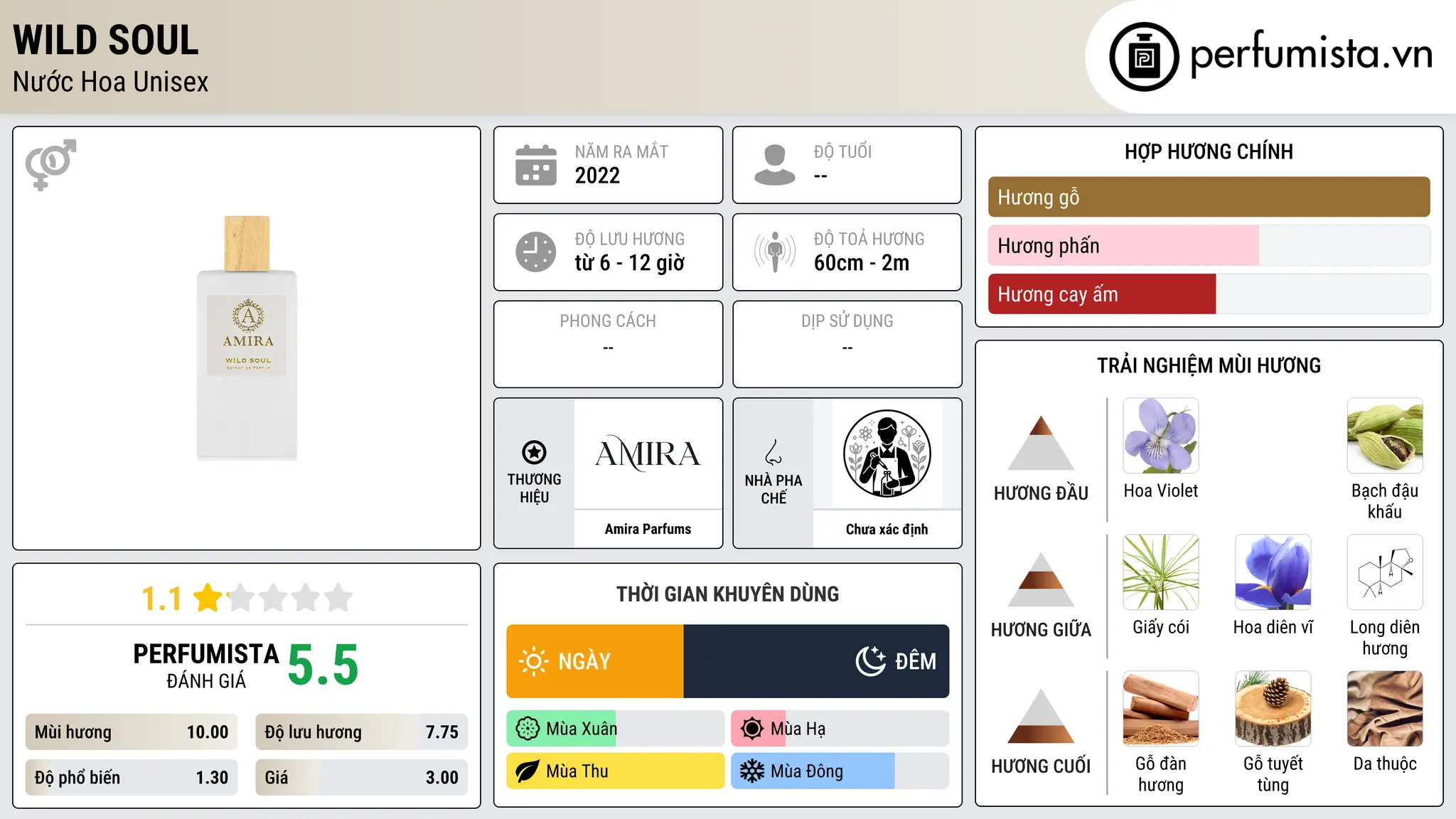Open the Hoa Violet note image
This screenshot has height=819, width=1456.
point(1161,436)
